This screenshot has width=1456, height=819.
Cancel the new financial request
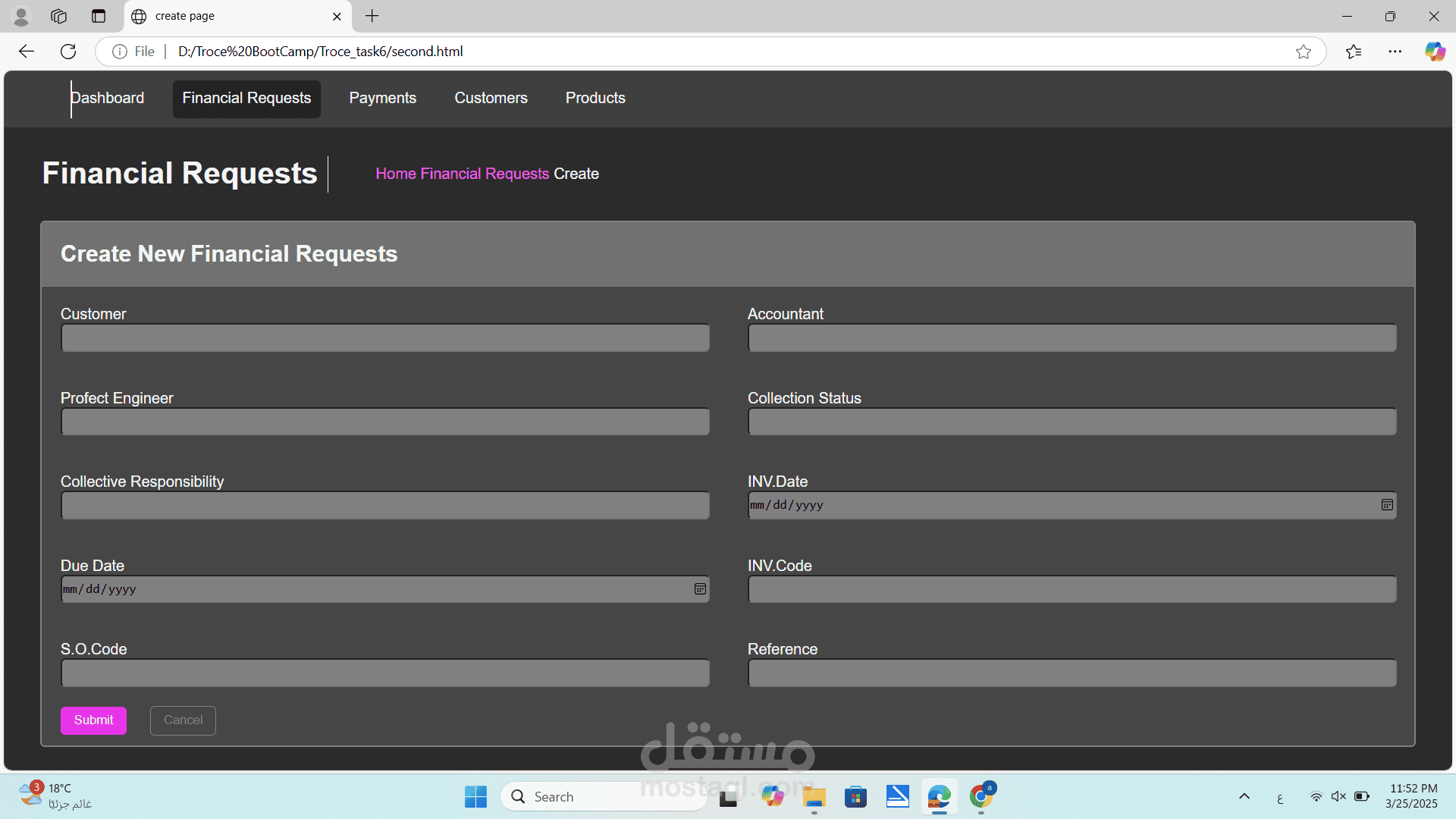coord(183,720)
